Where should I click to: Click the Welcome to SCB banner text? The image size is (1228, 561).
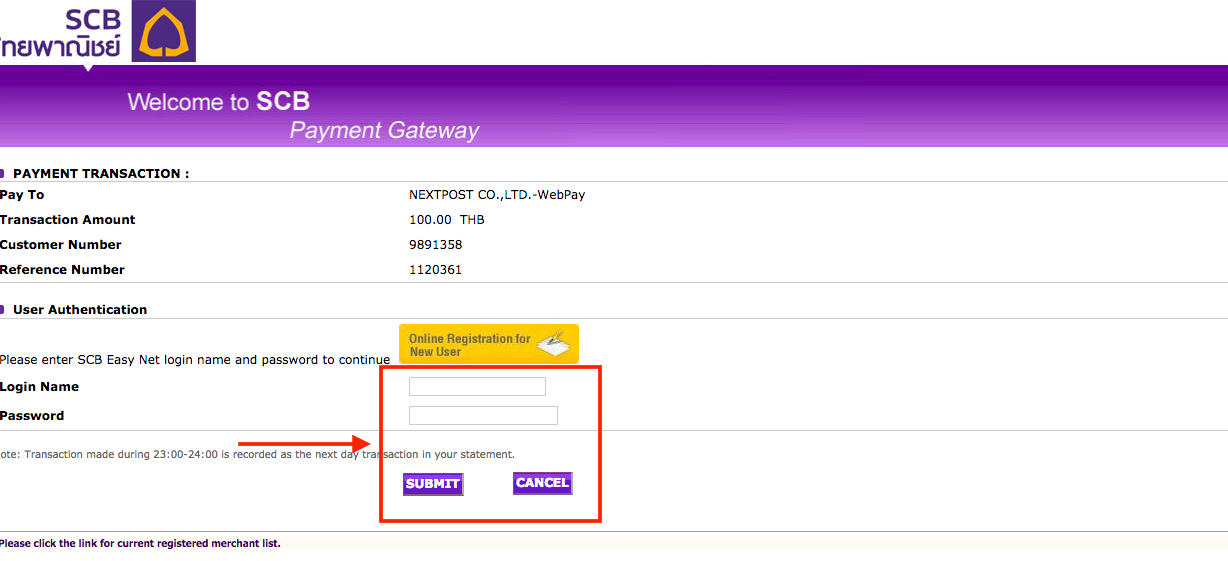click(x=219, y=101)
